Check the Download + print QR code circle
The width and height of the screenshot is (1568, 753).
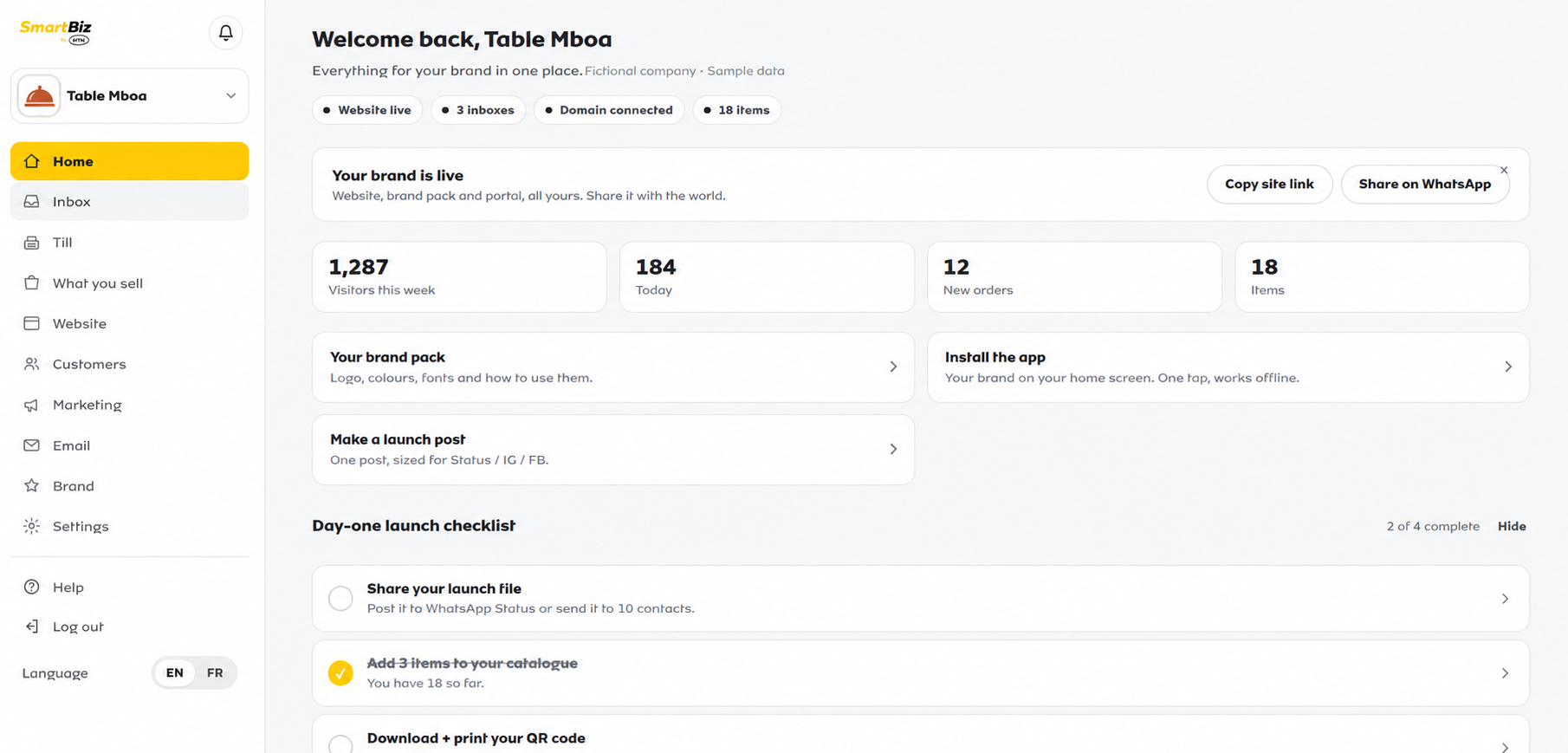click(x=340, y=744)
